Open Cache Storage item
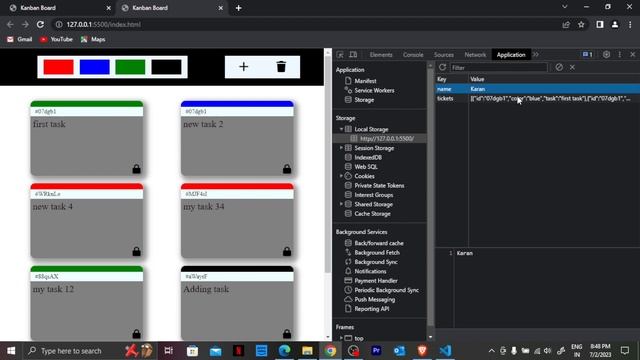The image size is (640, 360). (x=372, y=213)
